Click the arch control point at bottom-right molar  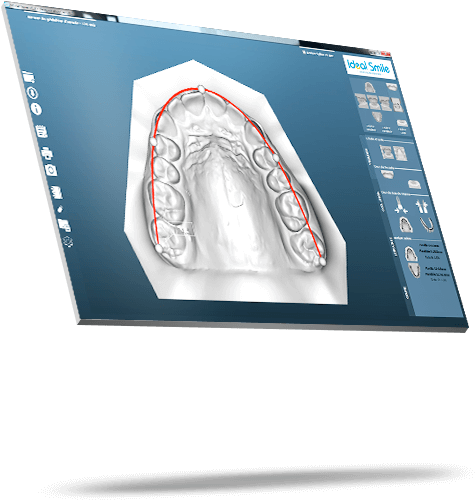pos(322,262)
